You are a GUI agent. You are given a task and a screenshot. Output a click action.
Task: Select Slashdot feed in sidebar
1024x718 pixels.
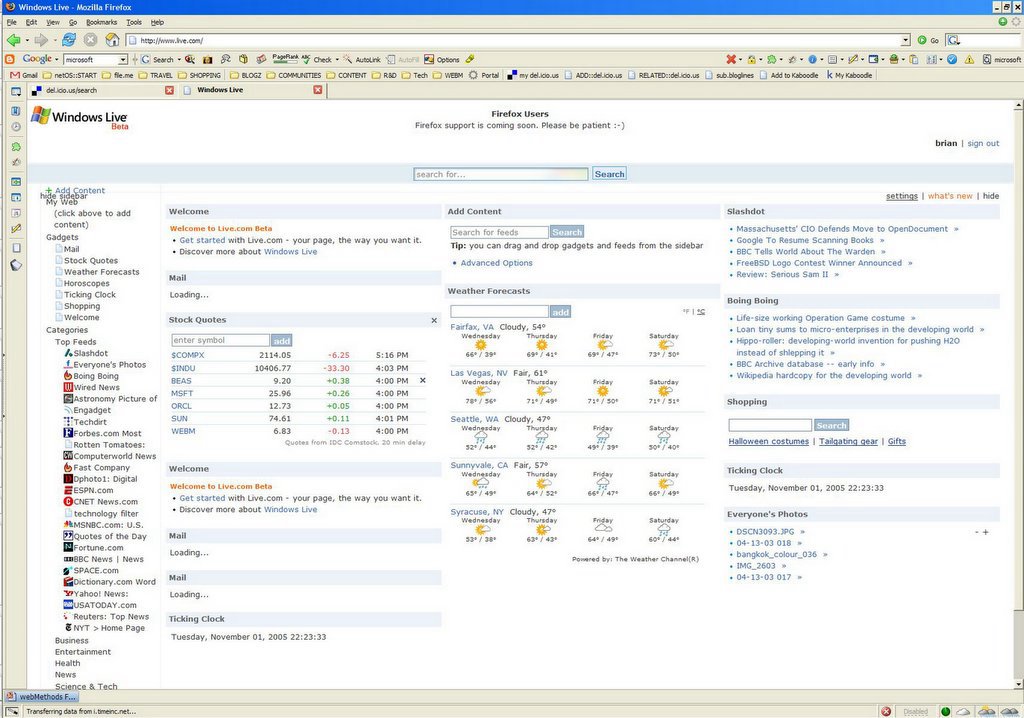tap(91, 353)
